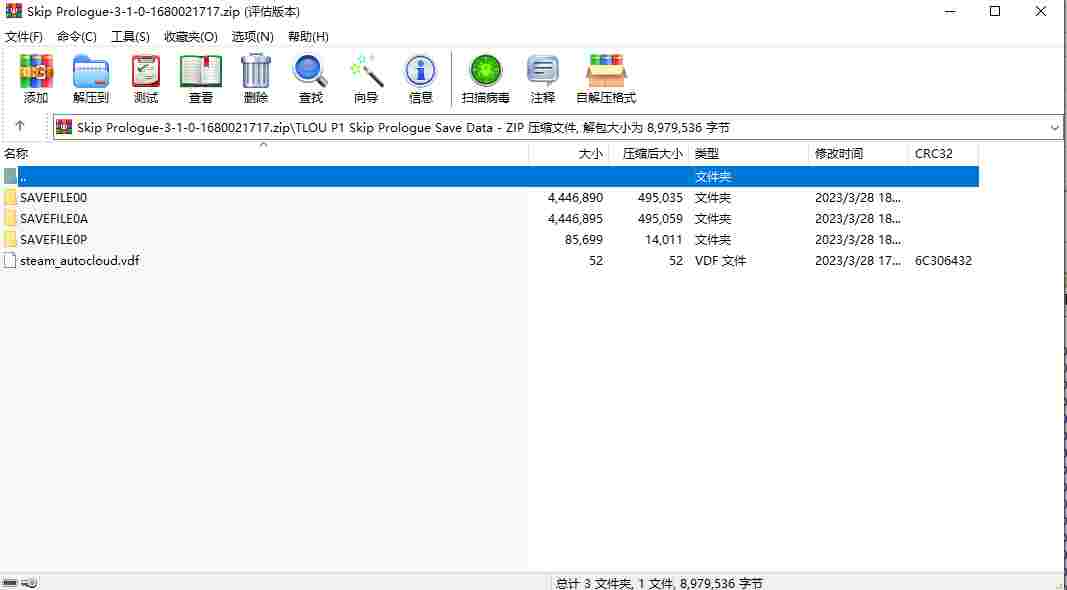Open the 帮助(H) menu
This screenshot has height=590, width=1067.
coord(308,37)
